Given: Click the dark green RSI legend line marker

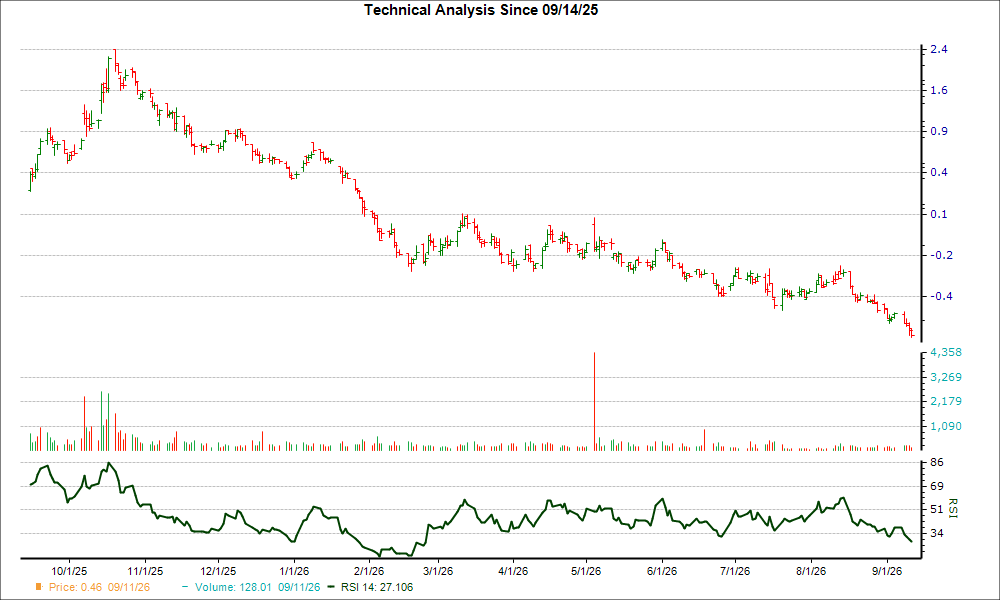Looking at the screenshot, I should (x=330, y=587).
